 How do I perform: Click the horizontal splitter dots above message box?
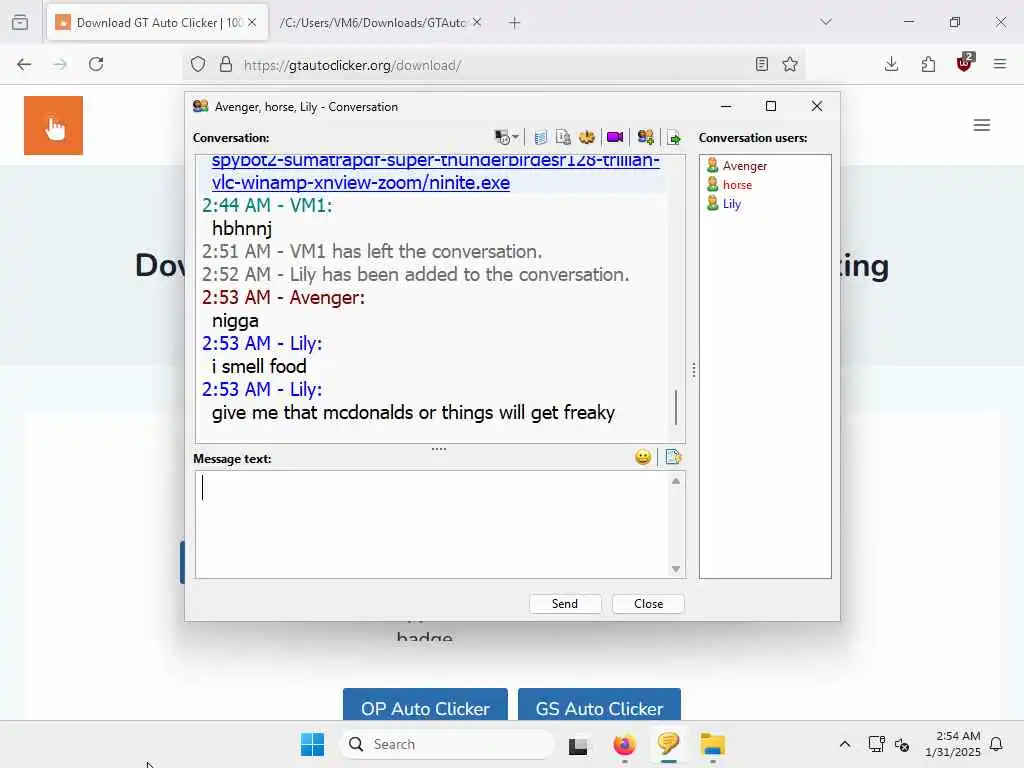439,449
